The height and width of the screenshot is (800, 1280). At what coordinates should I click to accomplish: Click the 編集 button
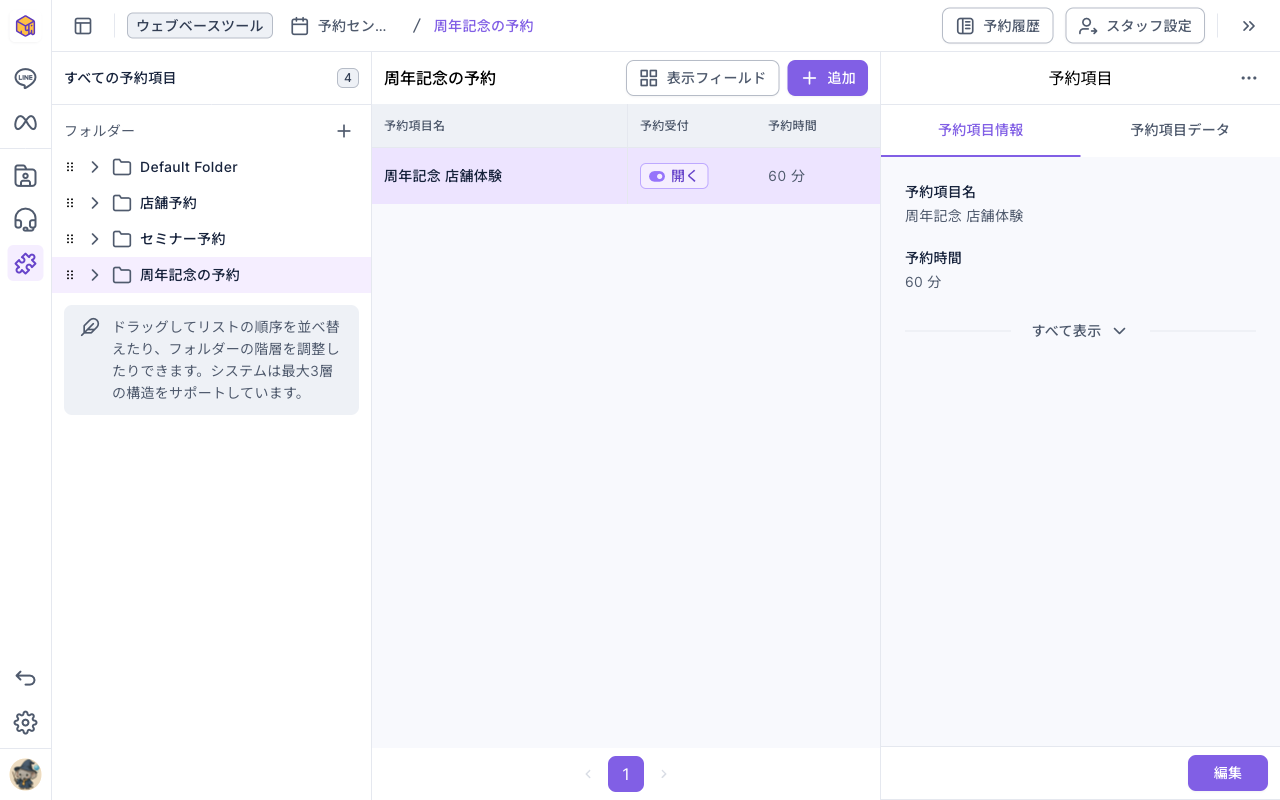pos(1228,773)
